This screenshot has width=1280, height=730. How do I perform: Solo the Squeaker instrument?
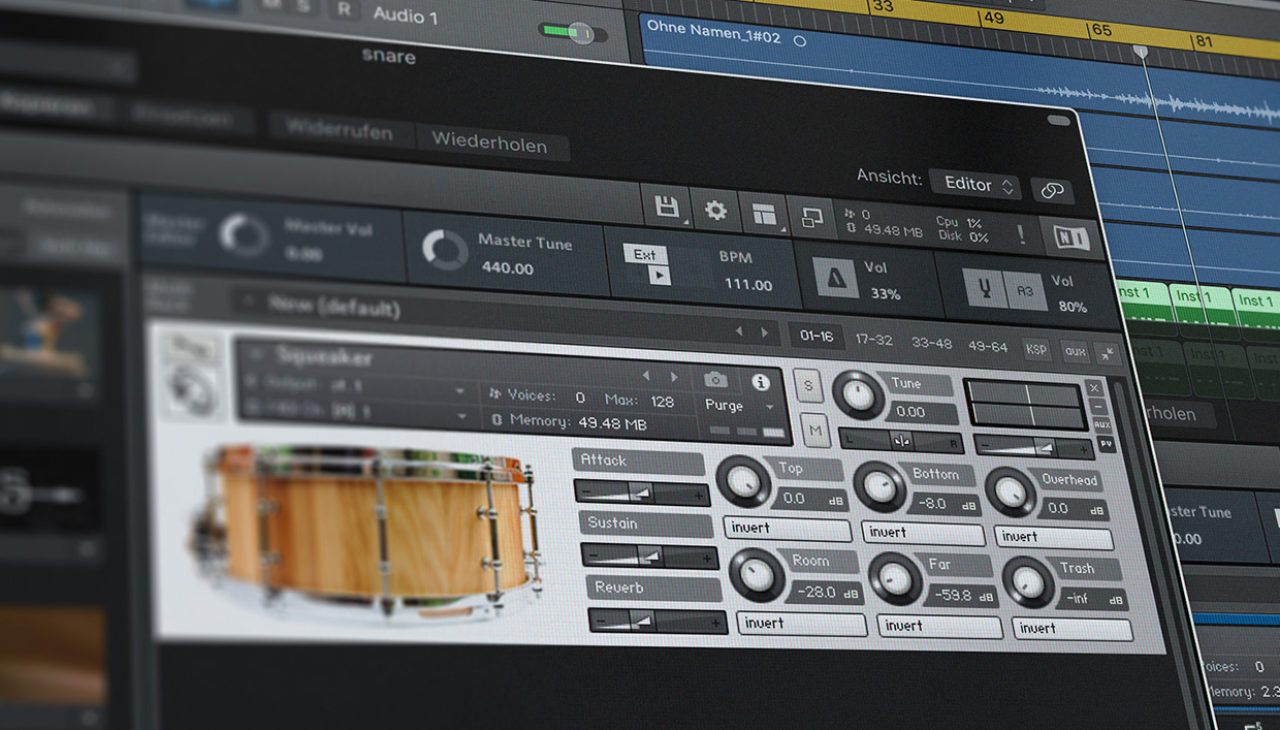(x=807, y=385)
